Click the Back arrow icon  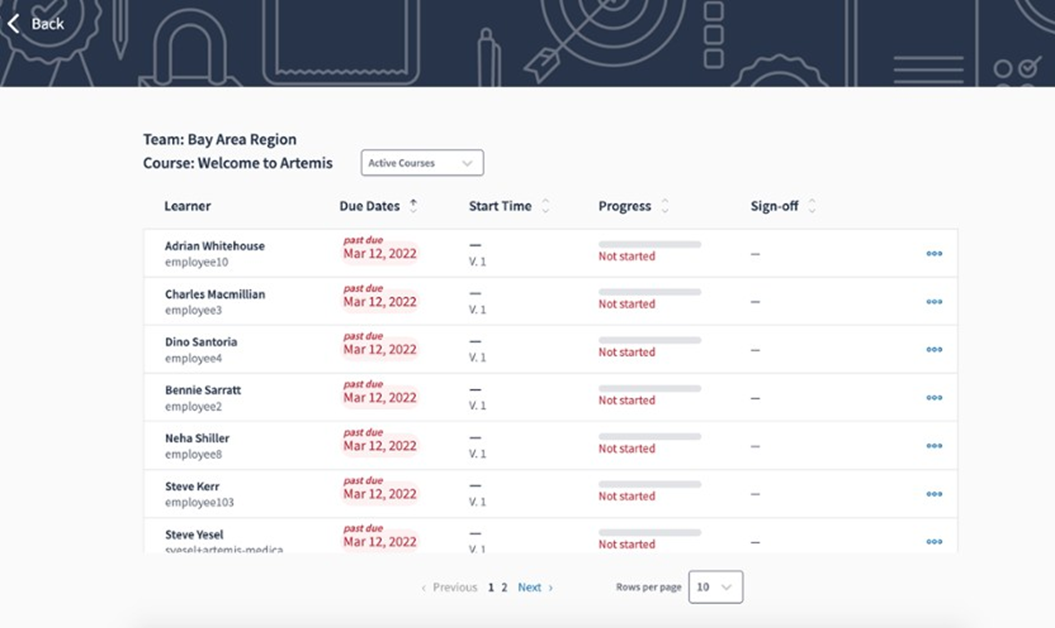(x=14, y=23)
